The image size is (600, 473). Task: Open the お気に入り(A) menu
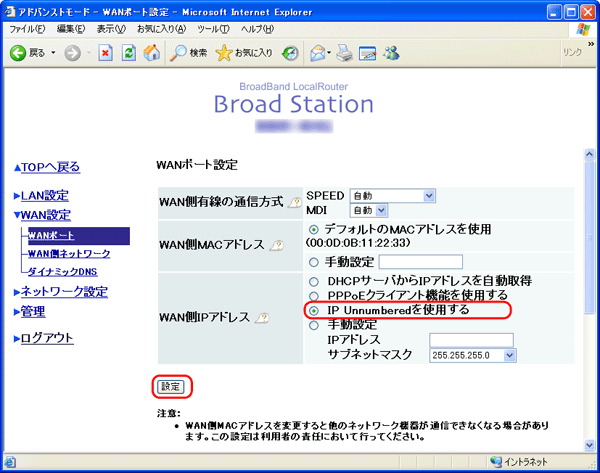(x=161, y=29)
